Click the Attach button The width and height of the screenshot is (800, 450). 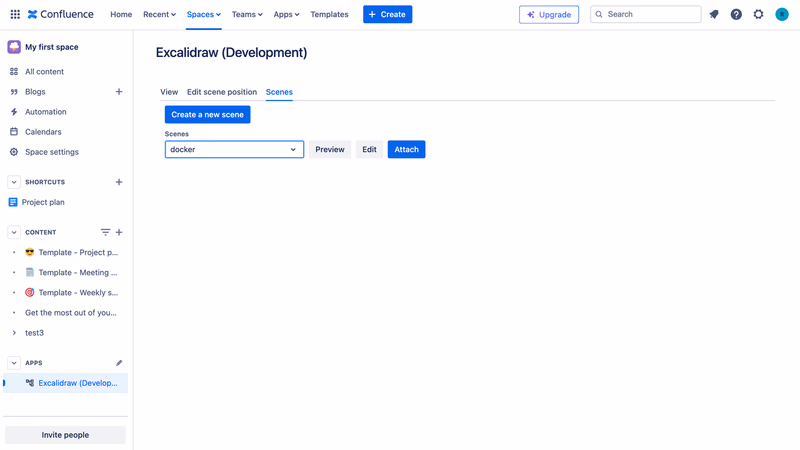click(406, 149)
